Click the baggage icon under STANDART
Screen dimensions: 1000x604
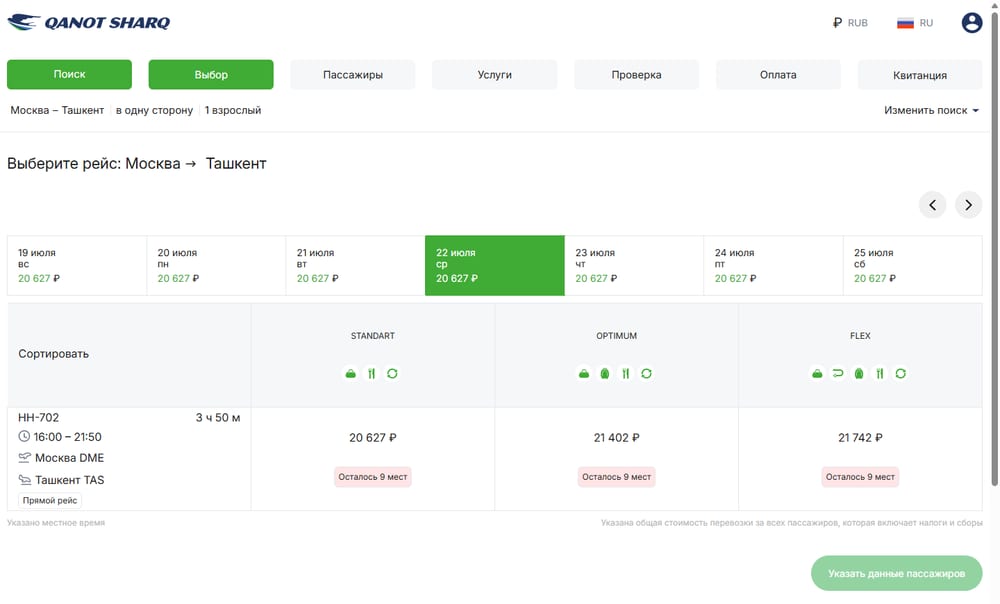tap(351, 374)
